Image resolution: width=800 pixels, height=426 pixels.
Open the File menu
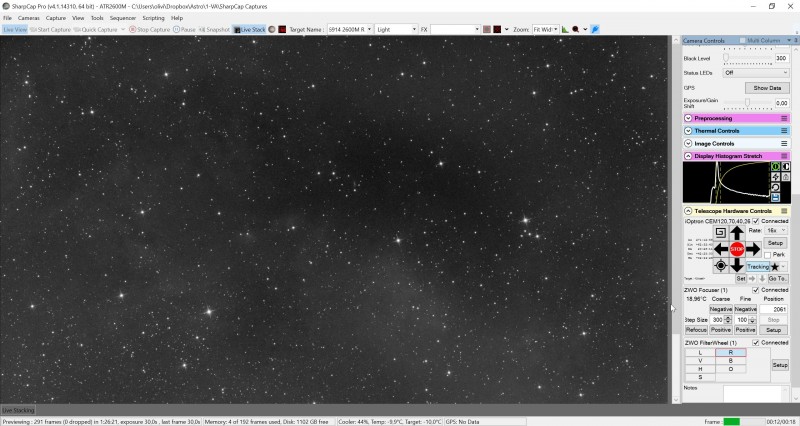(x=7, y=18)
